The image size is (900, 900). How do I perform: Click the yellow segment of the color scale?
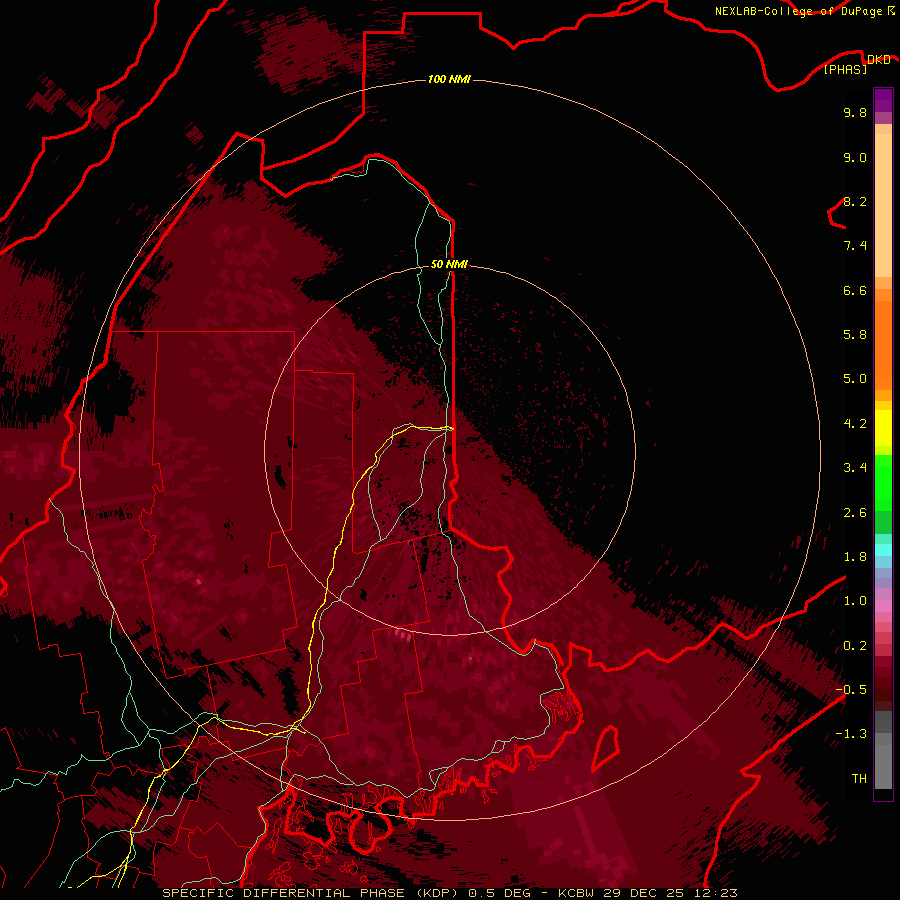click(x=883, y=428)
